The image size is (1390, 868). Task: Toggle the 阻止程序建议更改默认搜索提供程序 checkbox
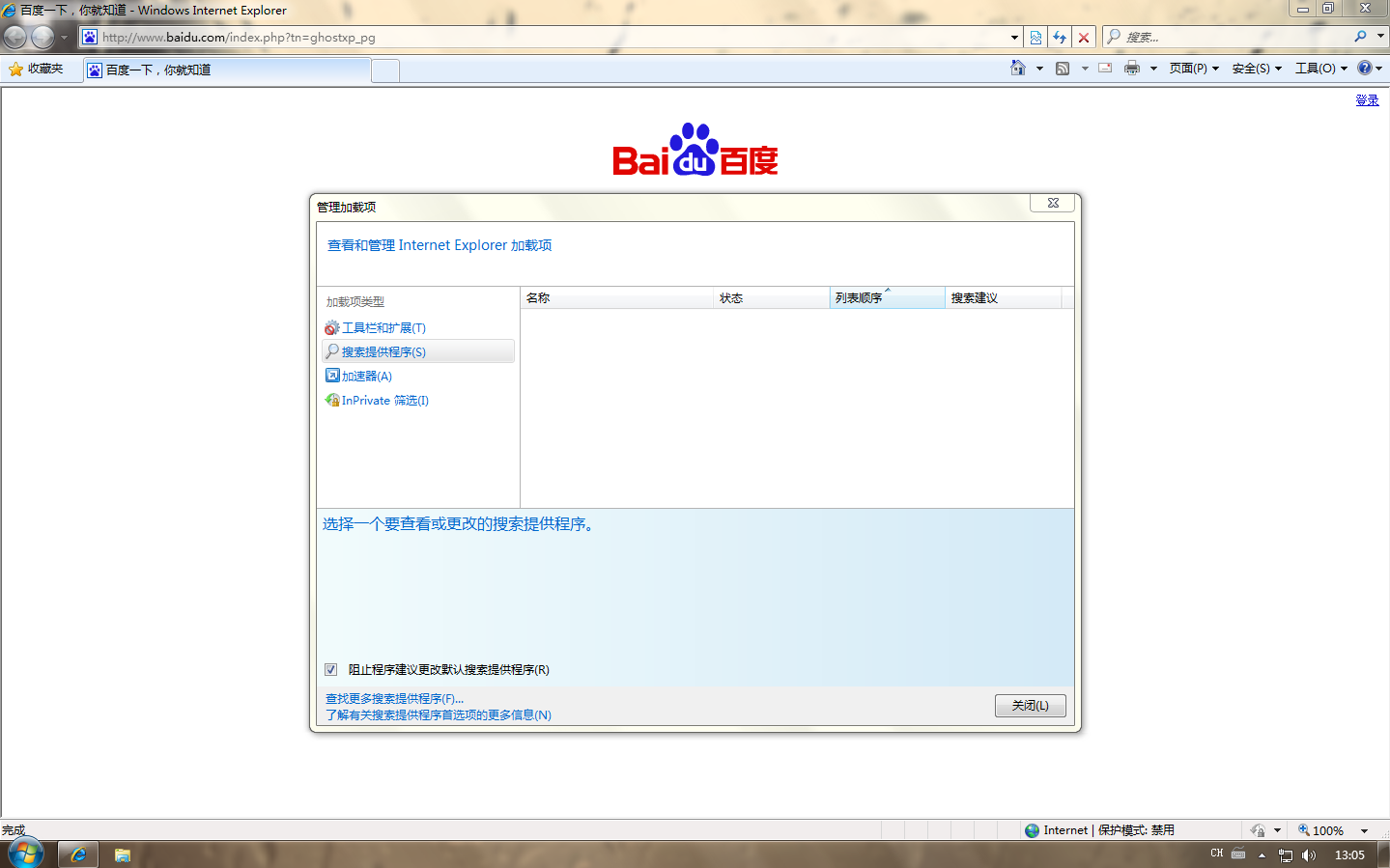pyautogui.click(x=331, y=670)
